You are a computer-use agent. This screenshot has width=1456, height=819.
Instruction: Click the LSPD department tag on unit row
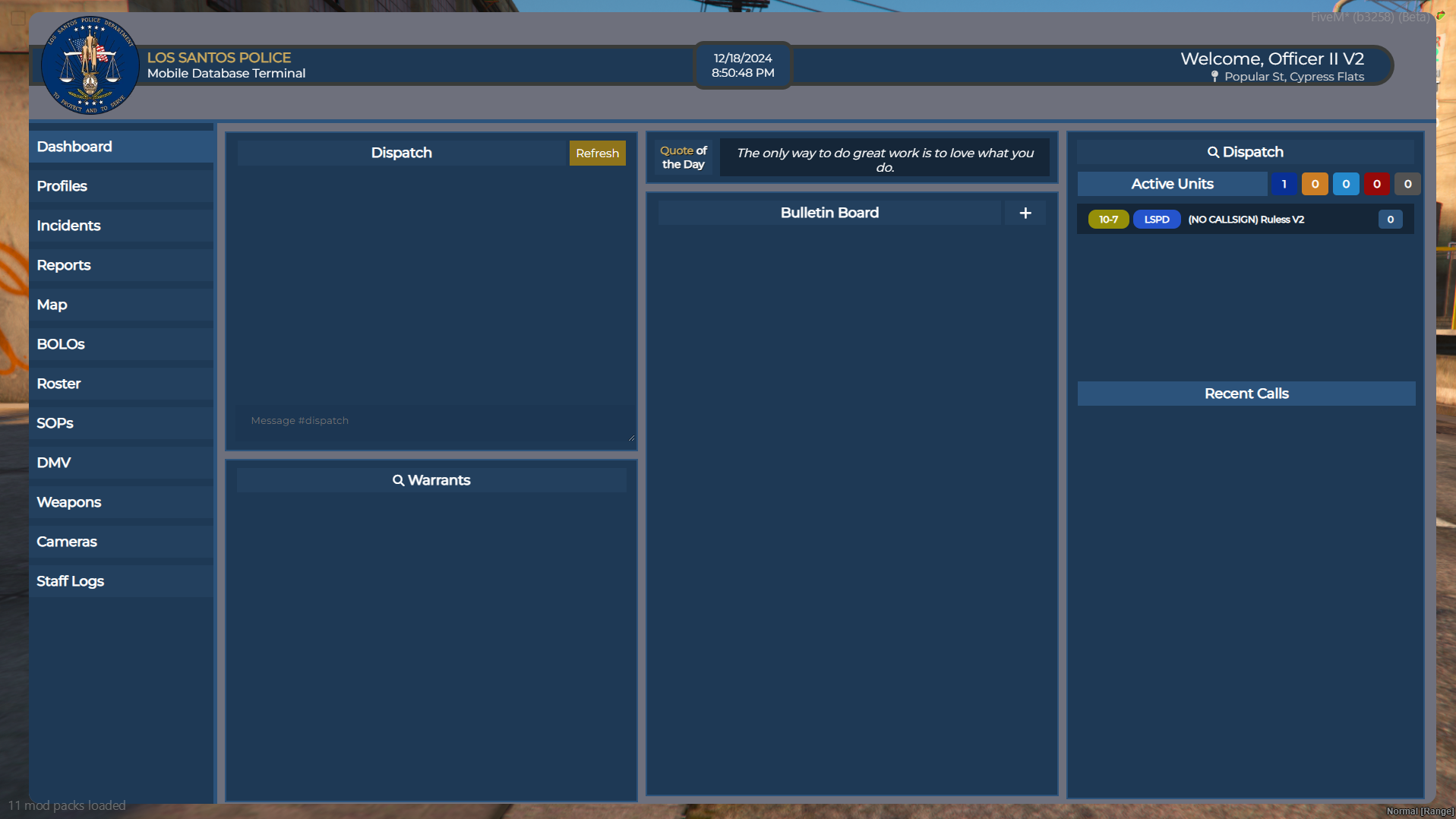point(1157,220)
